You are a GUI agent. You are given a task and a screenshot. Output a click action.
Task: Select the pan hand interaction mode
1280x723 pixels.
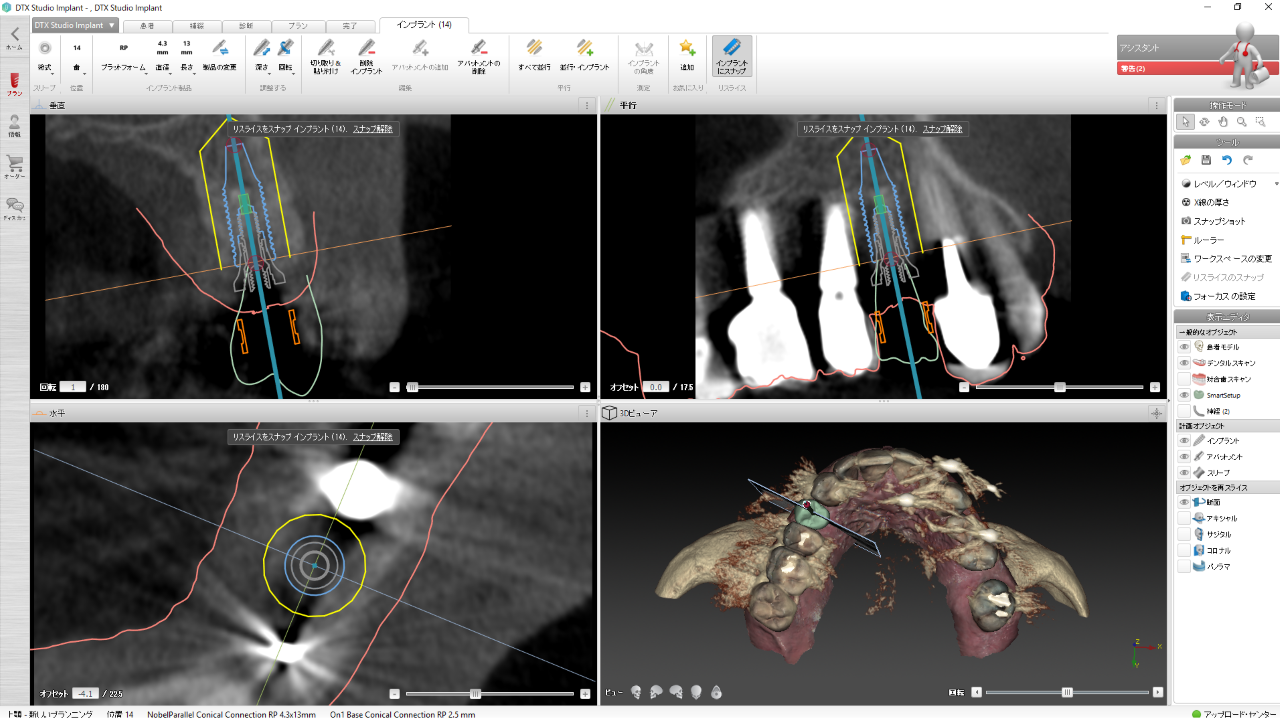coord(1222,122)
